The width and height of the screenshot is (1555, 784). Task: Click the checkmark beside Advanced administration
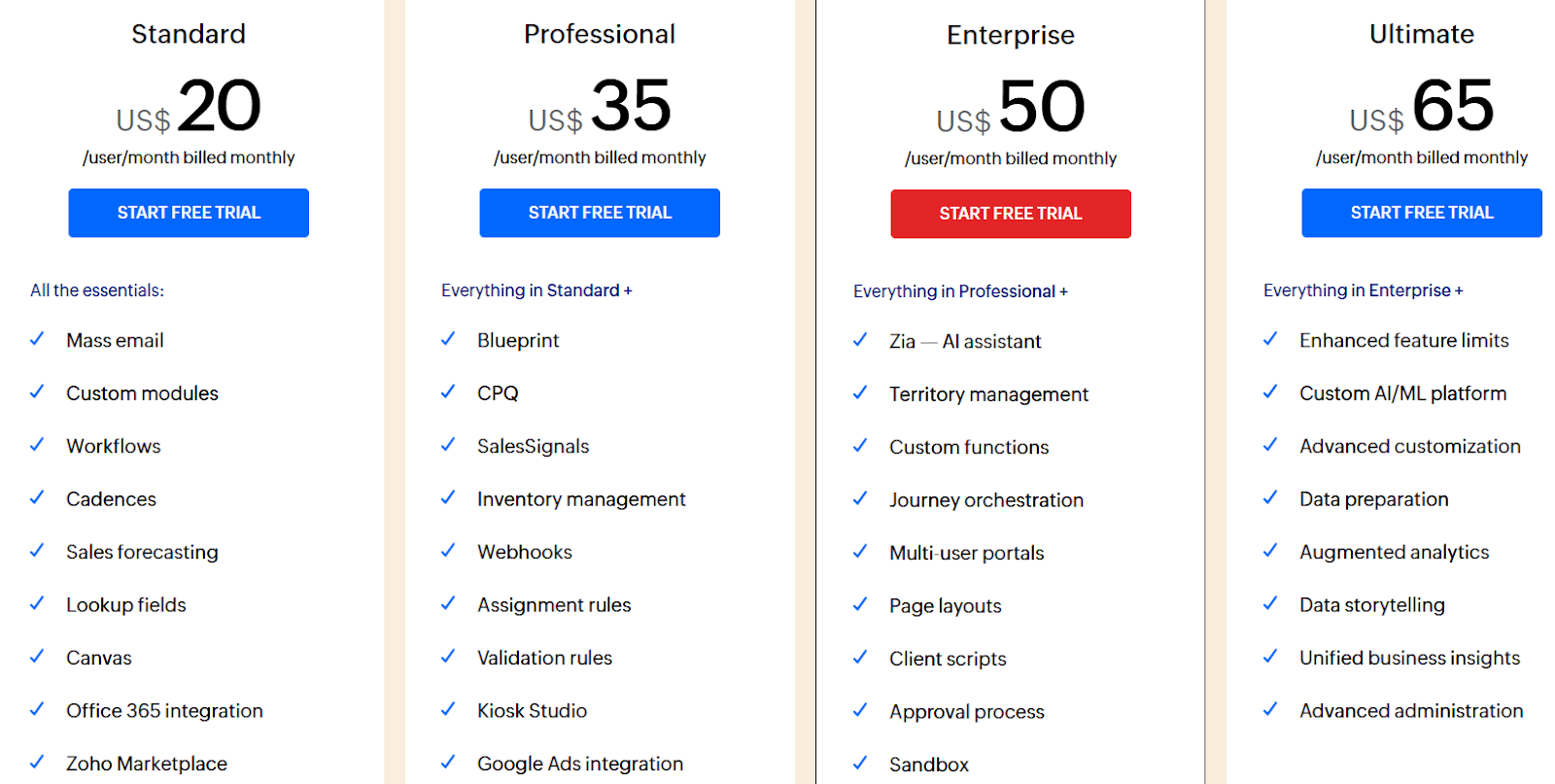1270,710
